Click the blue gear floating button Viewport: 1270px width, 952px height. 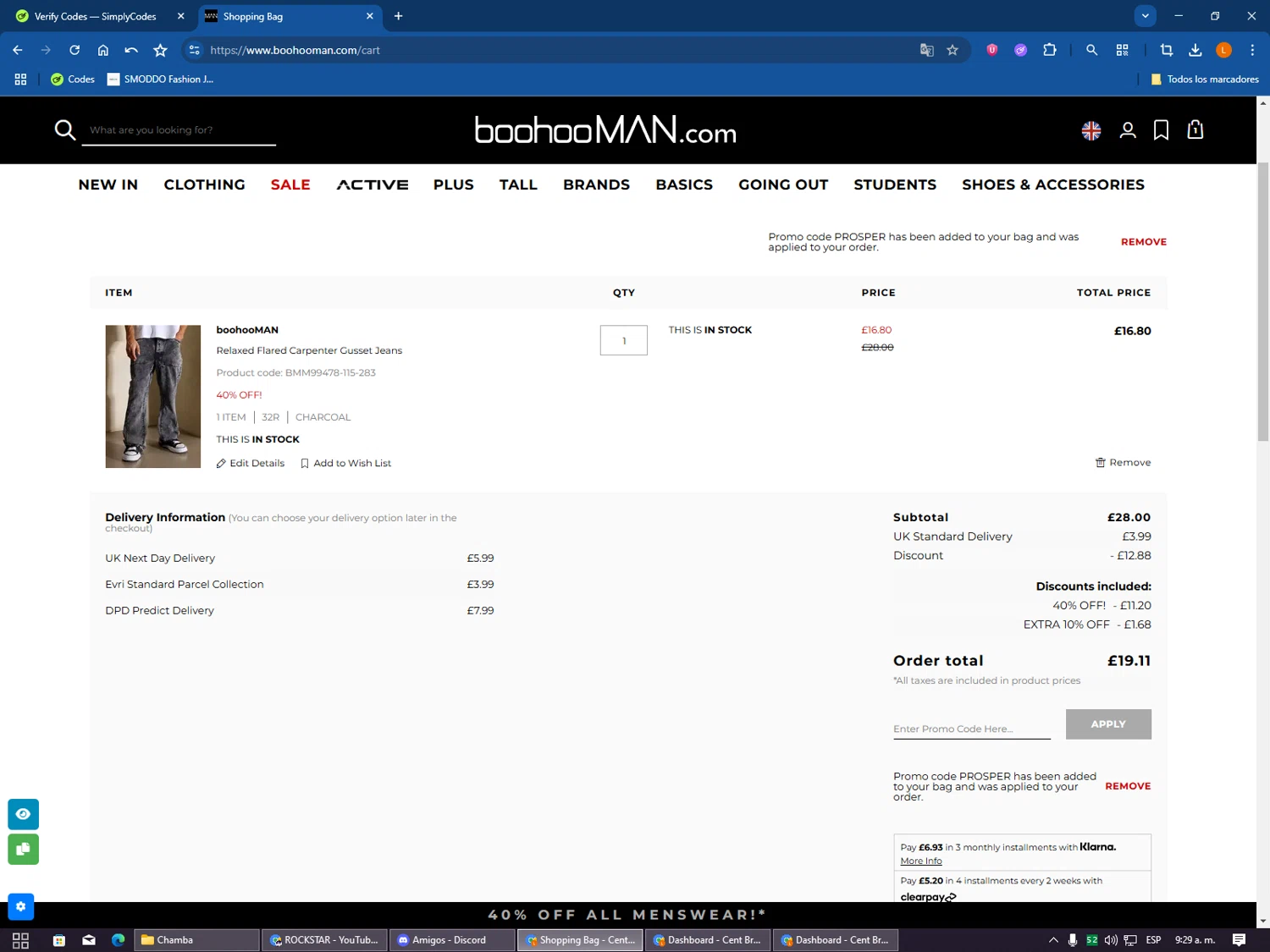pyautogui.click(x=21, y=906)
